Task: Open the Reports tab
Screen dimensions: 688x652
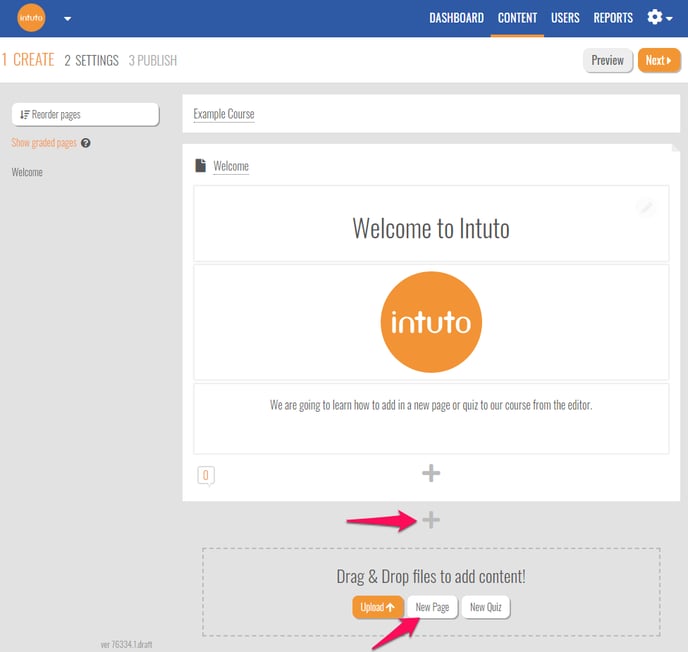Action: pyautogui.click(x=613, y=18)
